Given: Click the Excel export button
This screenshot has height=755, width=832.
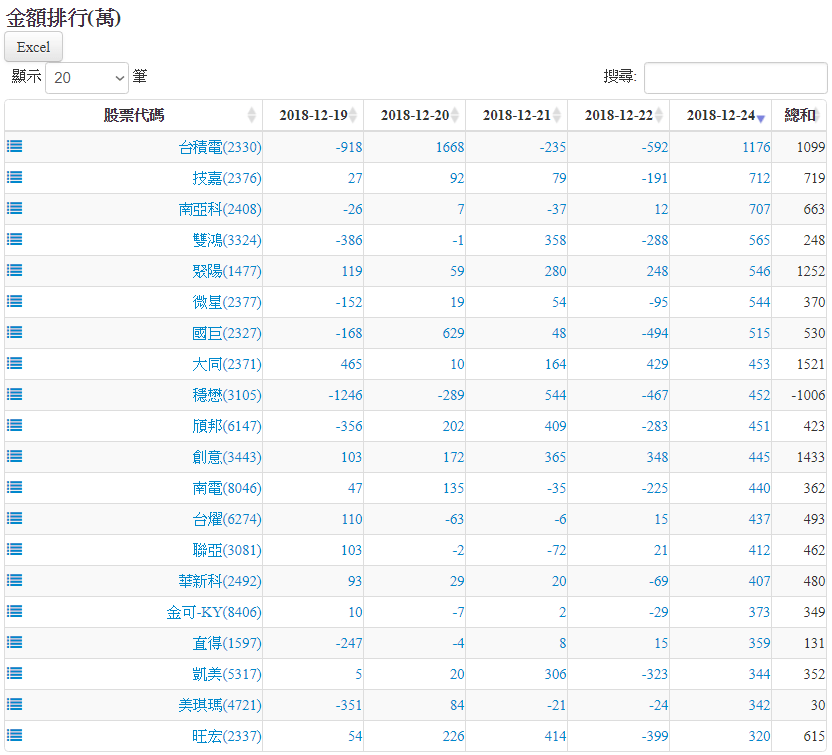Looking at the screenshot, I should 33,47.
